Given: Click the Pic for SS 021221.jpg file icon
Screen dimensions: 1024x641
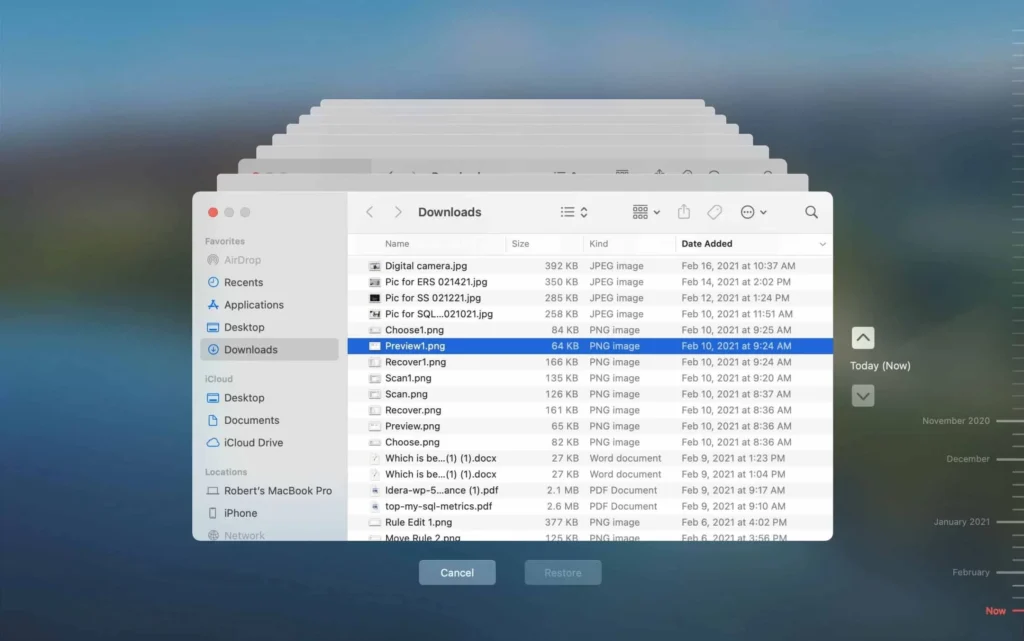Looking at the screenshot, I should click(374, 298).
